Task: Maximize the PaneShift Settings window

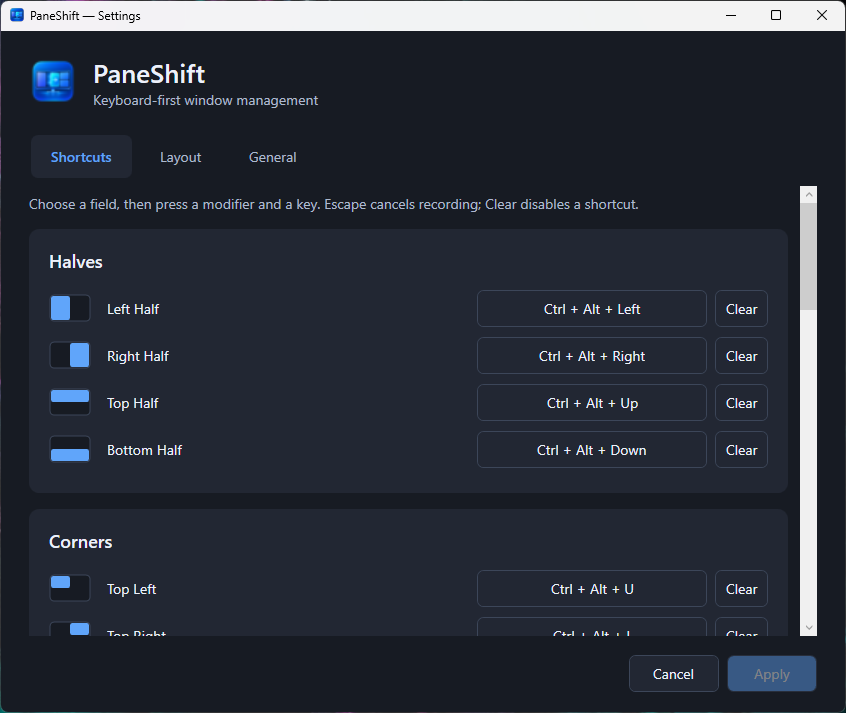Action: pos(776,15)
